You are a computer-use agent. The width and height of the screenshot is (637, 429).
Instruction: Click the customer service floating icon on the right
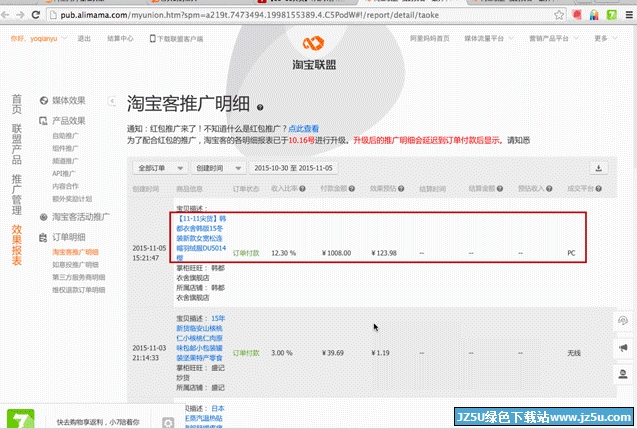[x=623, y=374]
